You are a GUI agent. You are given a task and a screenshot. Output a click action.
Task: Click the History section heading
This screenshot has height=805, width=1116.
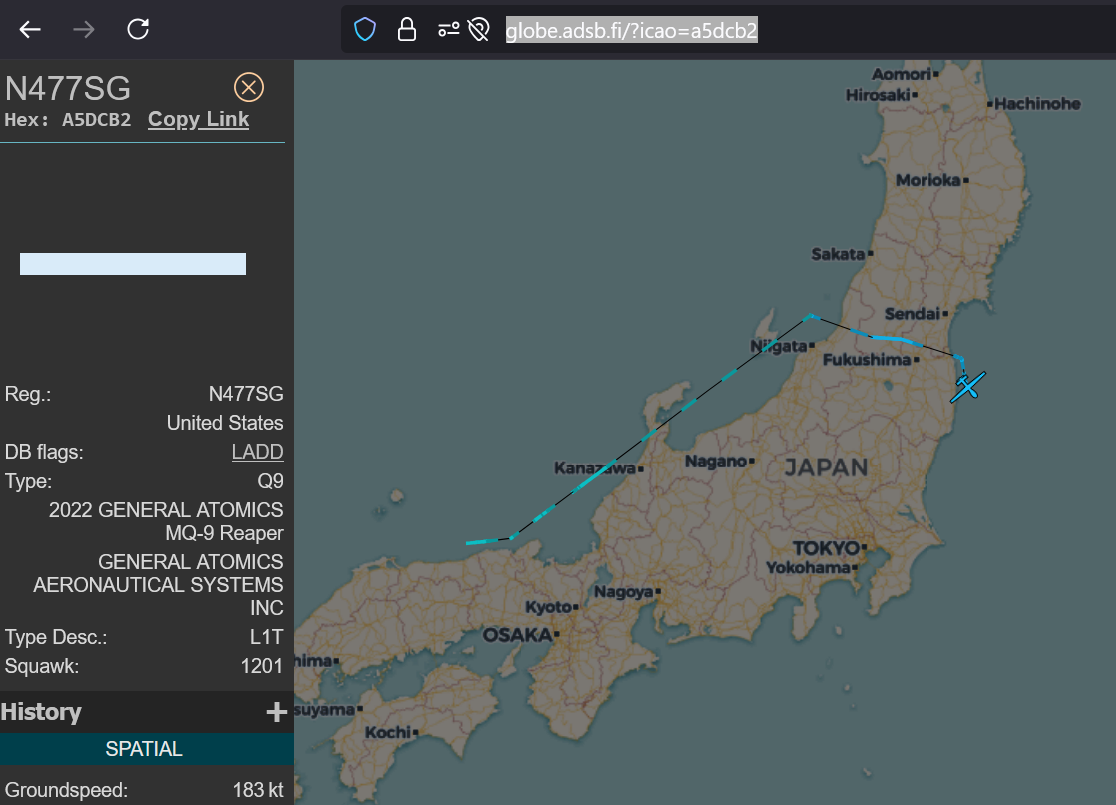pos(42,712)
